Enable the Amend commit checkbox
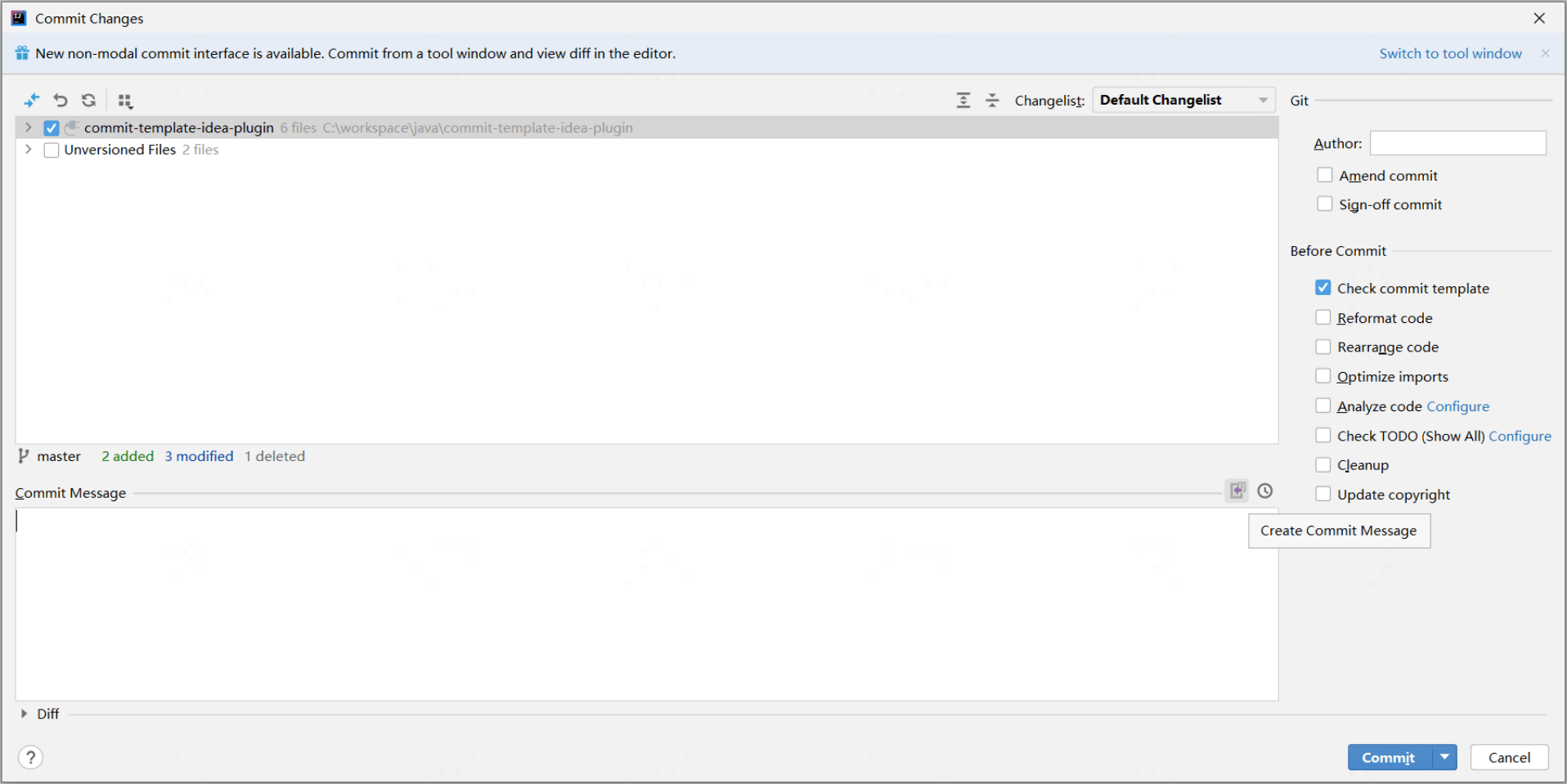Image resolution: width=1567 pixels, height=784 pixels. click(x=1325, y=175)
